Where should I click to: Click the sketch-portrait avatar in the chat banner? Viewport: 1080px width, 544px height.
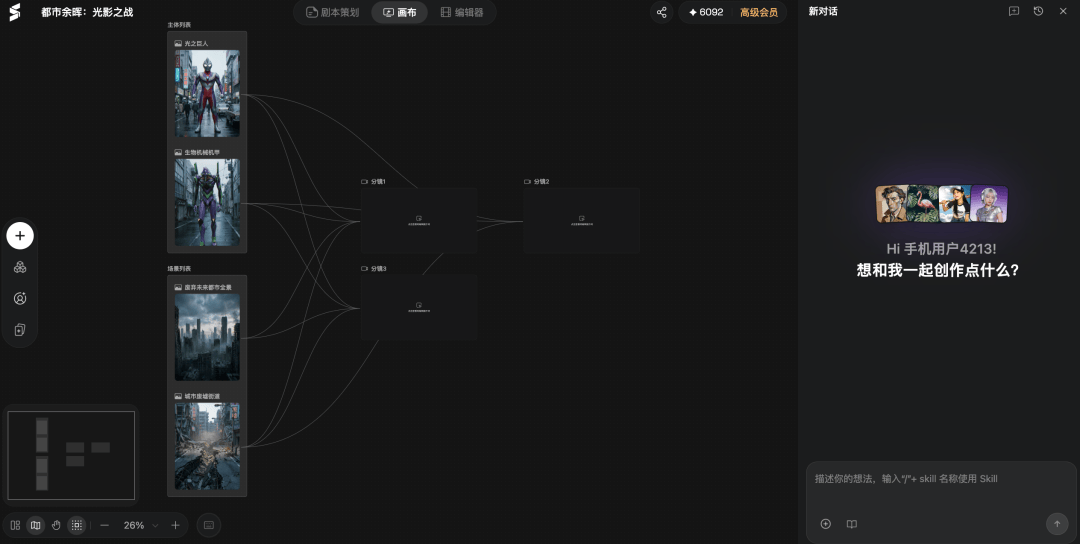click(x=891, y=204)
